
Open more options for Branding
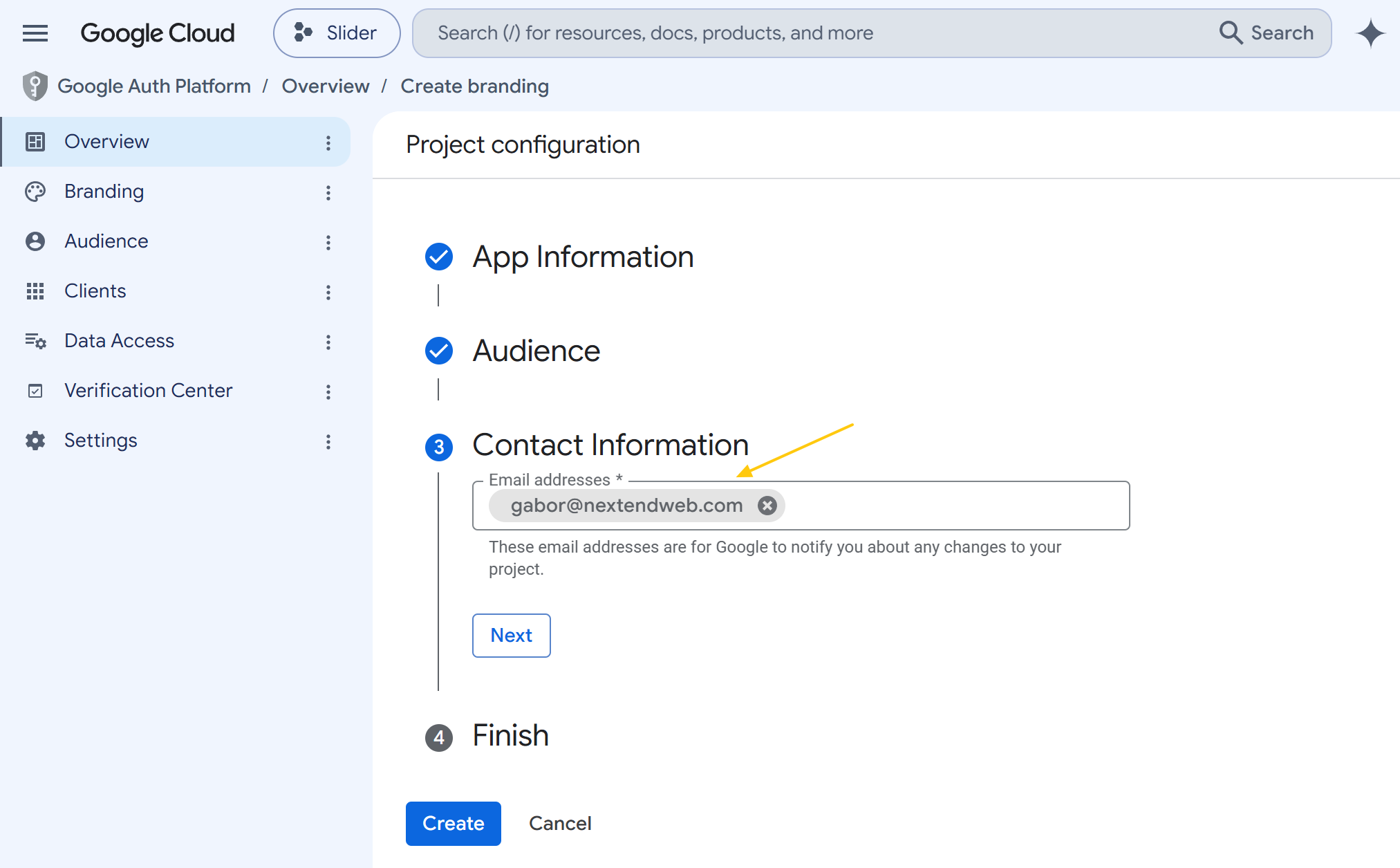click(x=328, y=193)
